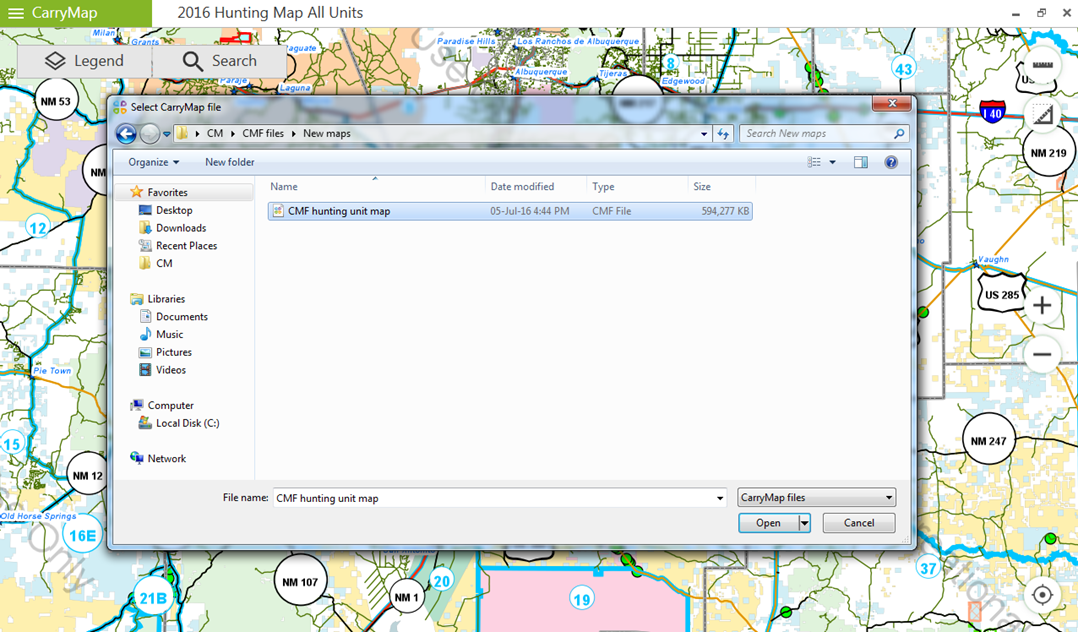Screen dimensions: 1078x632
Task: Expand the Open button split arrow
Action: [804, 523]
